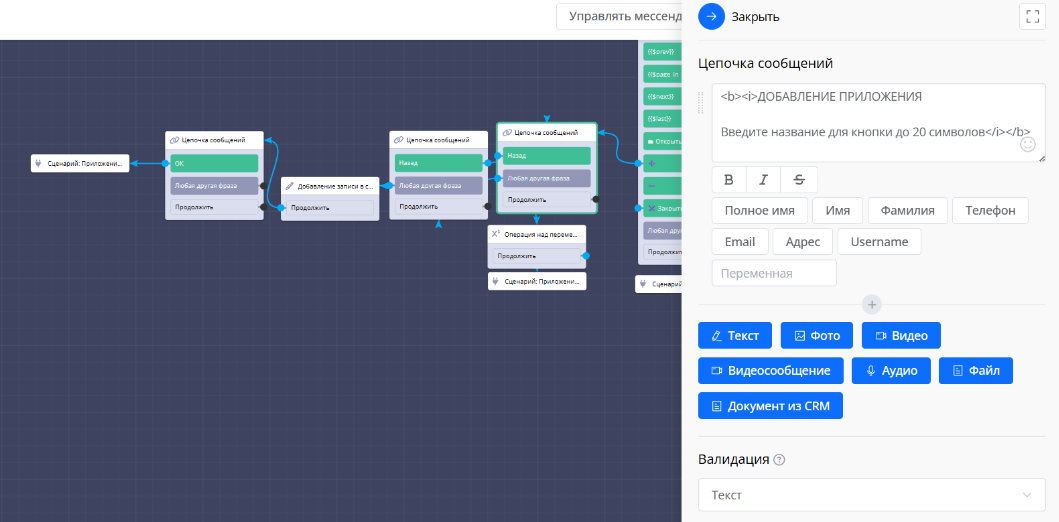Click the Переменная input field
The width and height of the screenshot is (1059, 522).
click(773, 273)
